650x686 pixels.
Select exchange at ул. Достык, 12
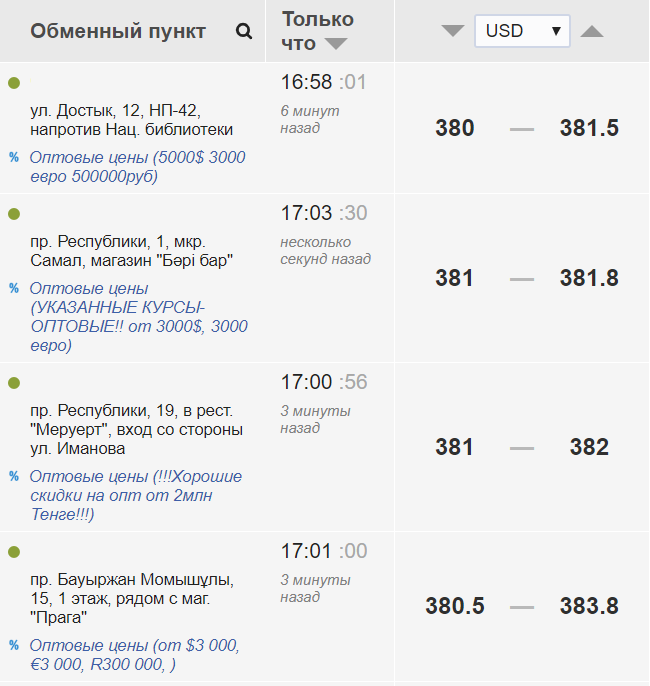point(131,119)
